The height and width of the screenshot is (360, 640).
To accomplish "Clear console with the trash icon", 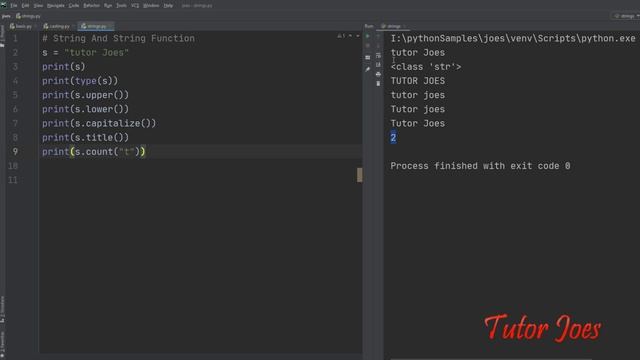I will click(x=378, y=83).
